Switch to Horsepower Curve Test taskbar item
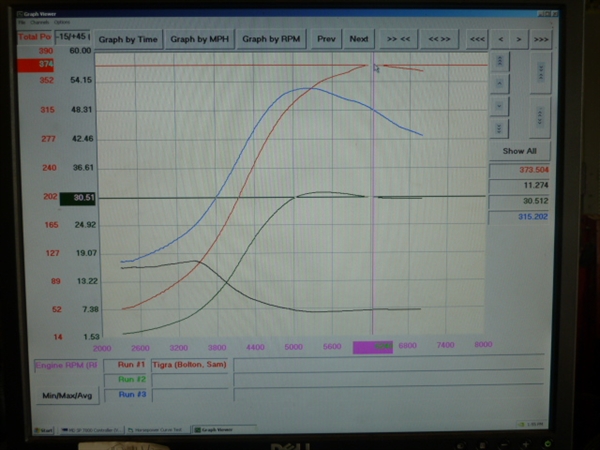The width and height of the screenshot is (600, 450). (158, 430)
